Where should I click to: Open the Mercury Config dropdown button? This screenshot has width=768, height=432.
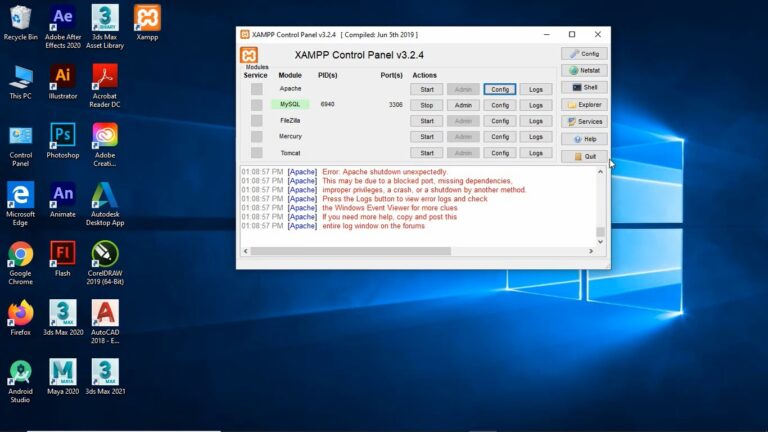[x=500, y=137]
